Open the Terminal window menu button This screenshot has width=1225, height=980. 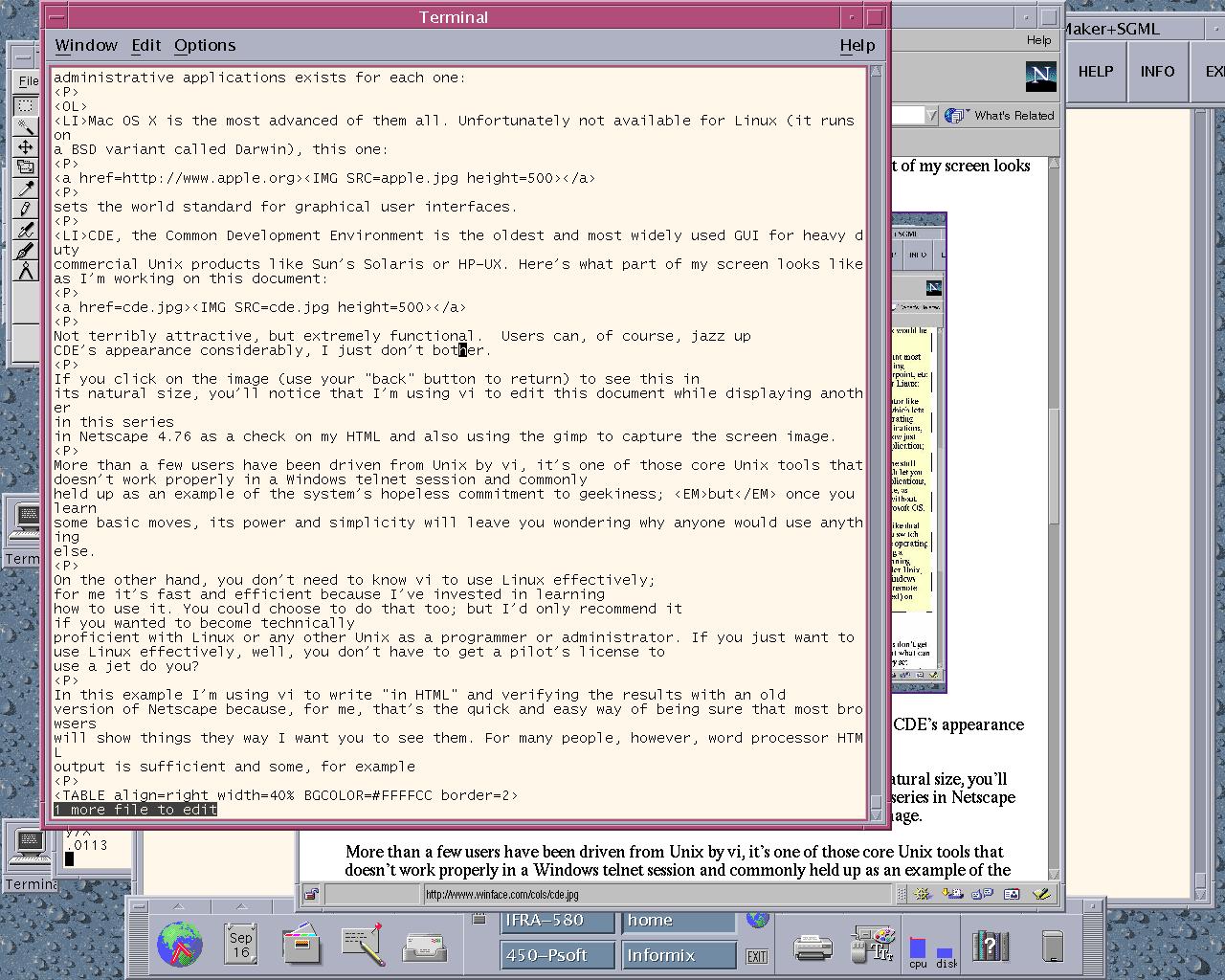(x=56, y=17)
